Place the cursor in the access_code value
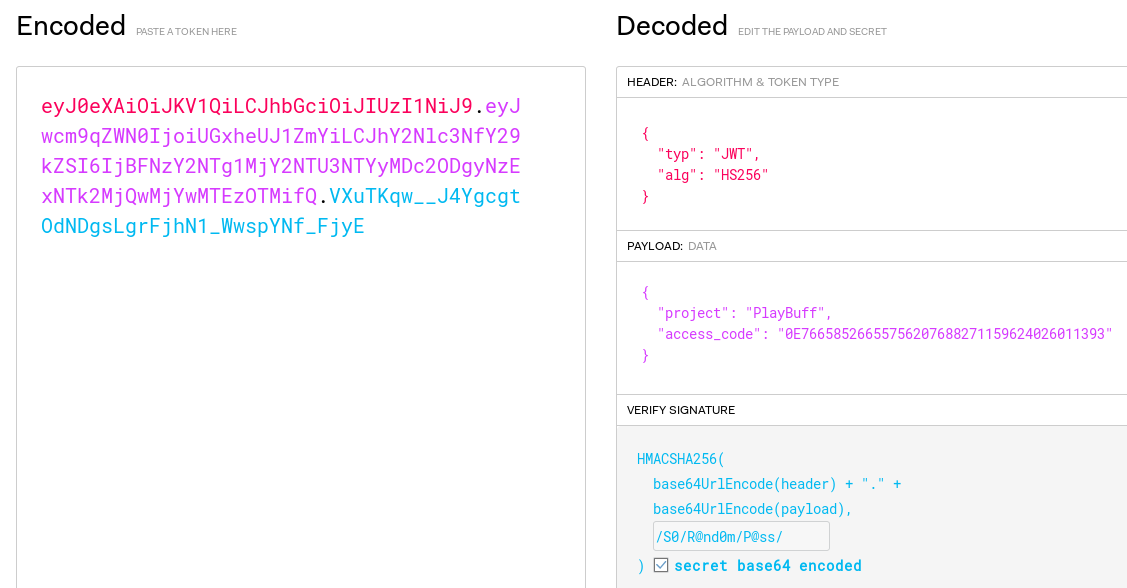 [944, 334]
